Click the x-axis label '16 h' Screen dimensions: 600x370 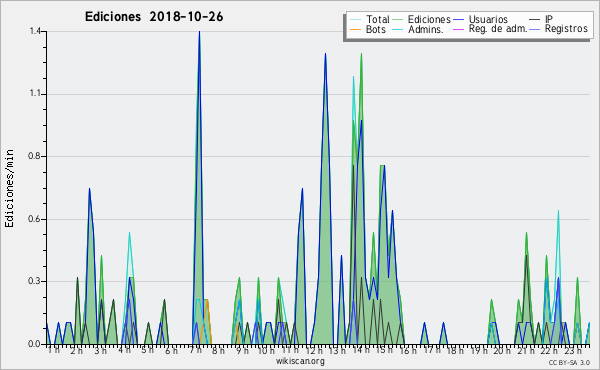coord(408,350)
